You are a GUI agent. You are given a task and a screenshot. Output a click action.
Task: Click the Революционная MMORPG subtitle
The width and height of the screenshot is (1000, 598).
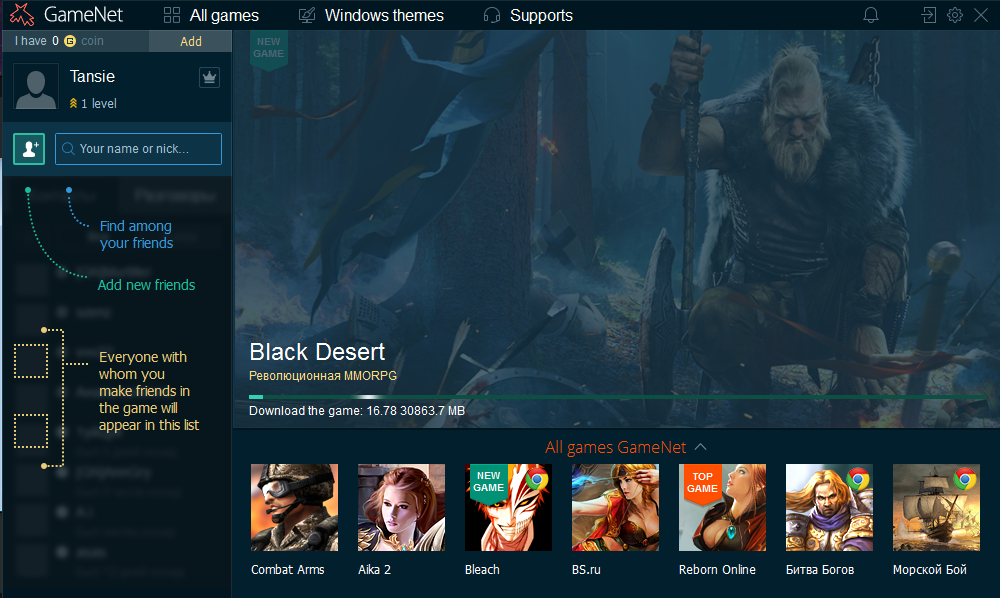point(323,376)
